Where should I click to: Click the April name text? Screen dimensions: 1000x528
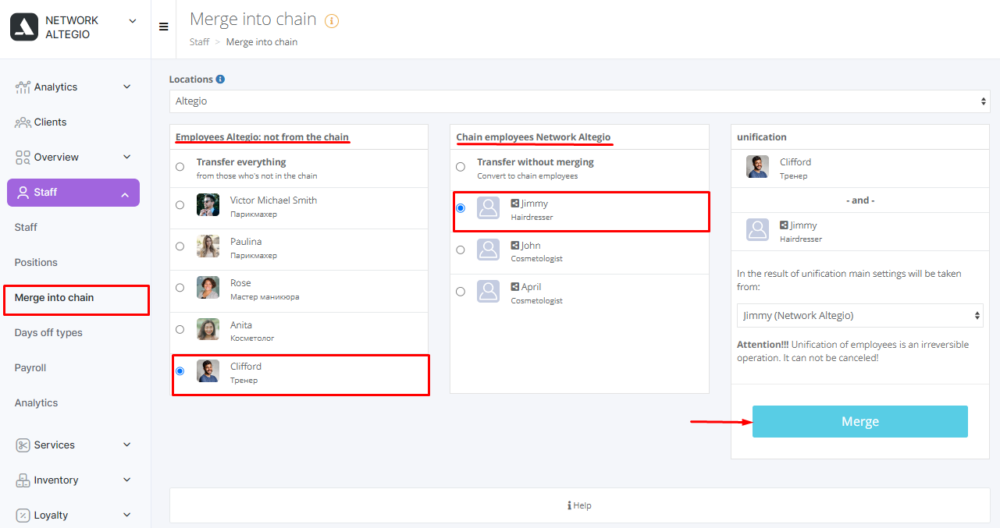pos(531,287)
